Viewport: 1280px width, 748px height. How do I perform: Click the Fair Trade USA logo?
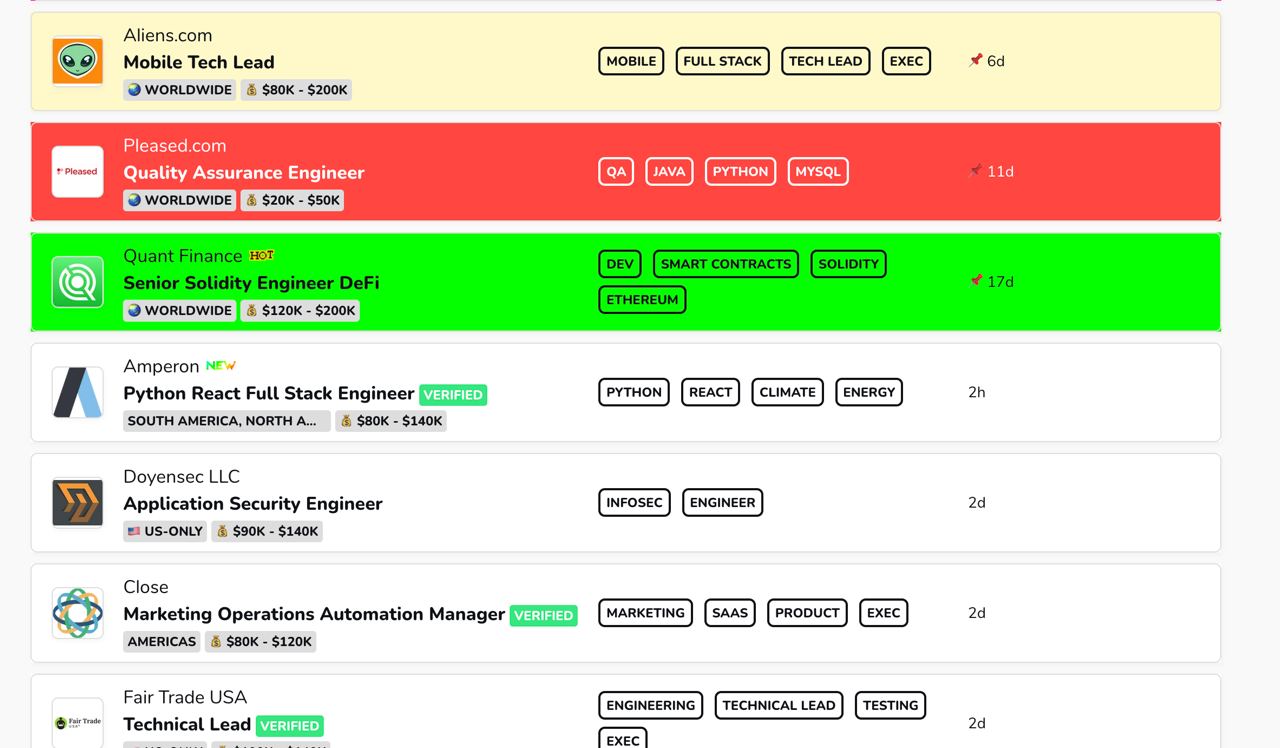78,722
